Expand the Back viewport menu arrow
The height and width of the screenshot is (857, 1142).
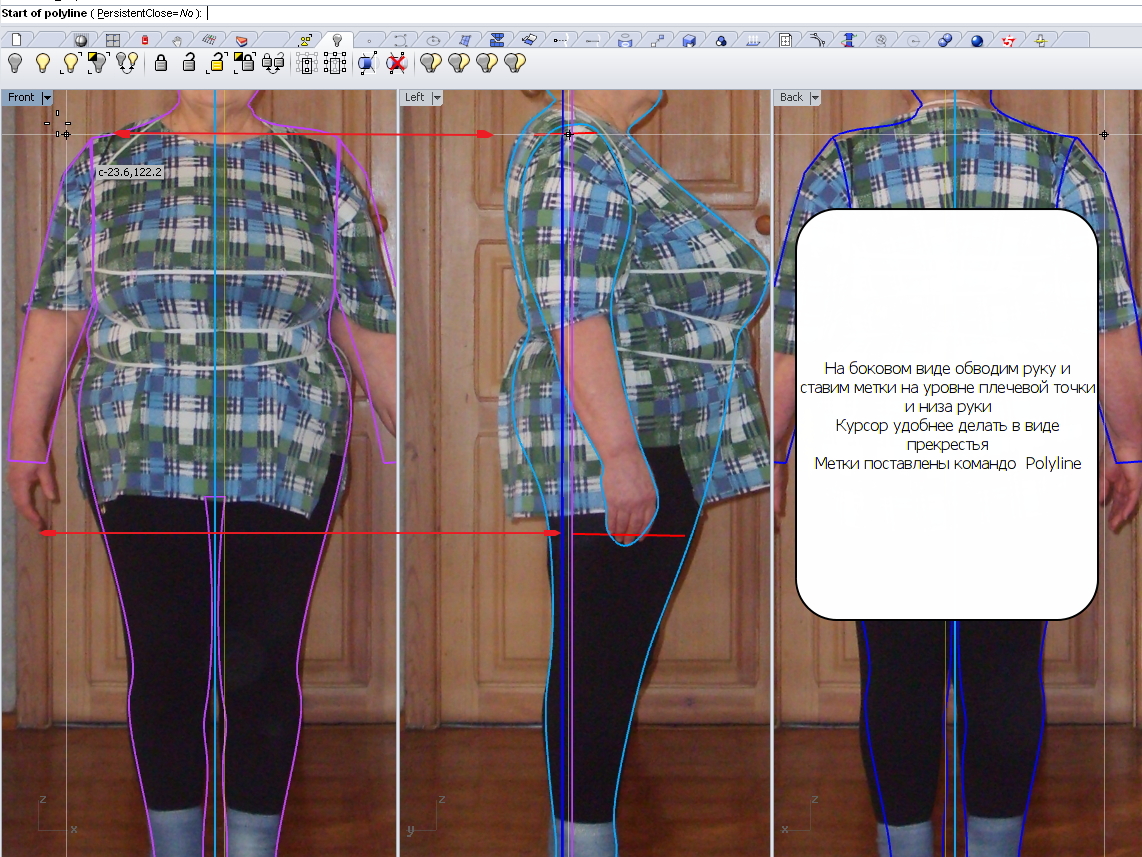(815, 98)
